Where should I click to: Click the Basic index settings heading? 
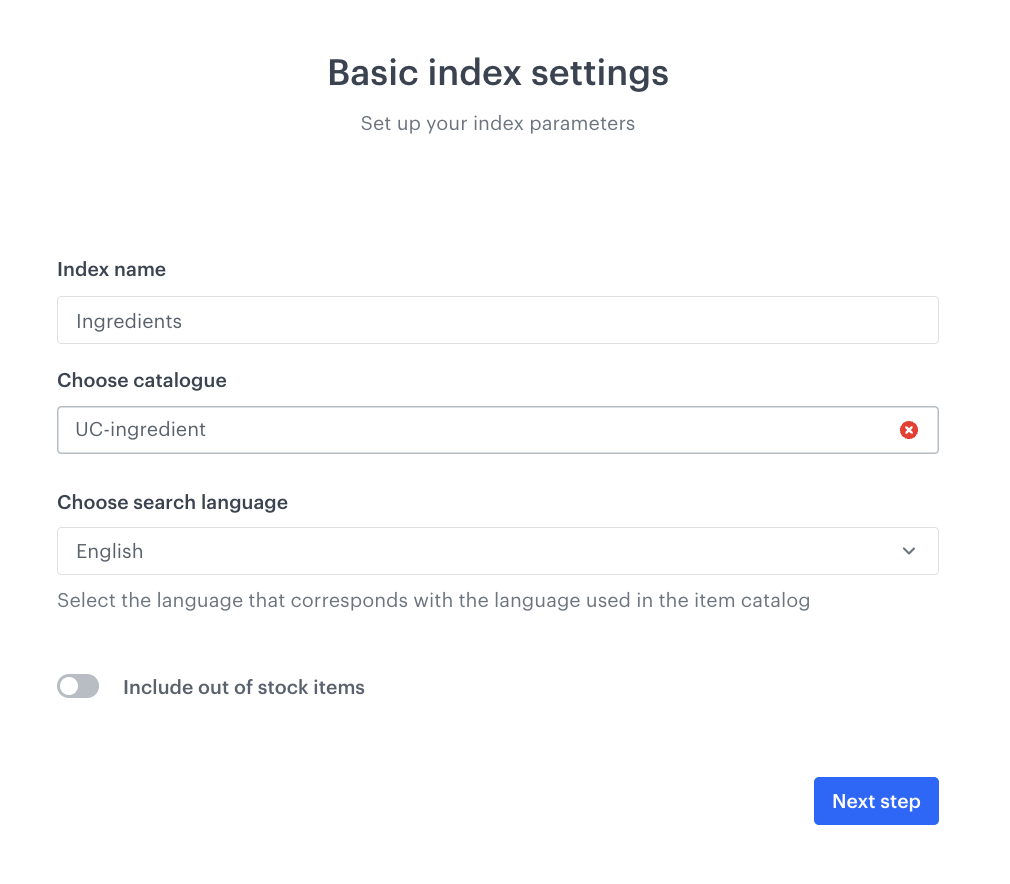497,72
